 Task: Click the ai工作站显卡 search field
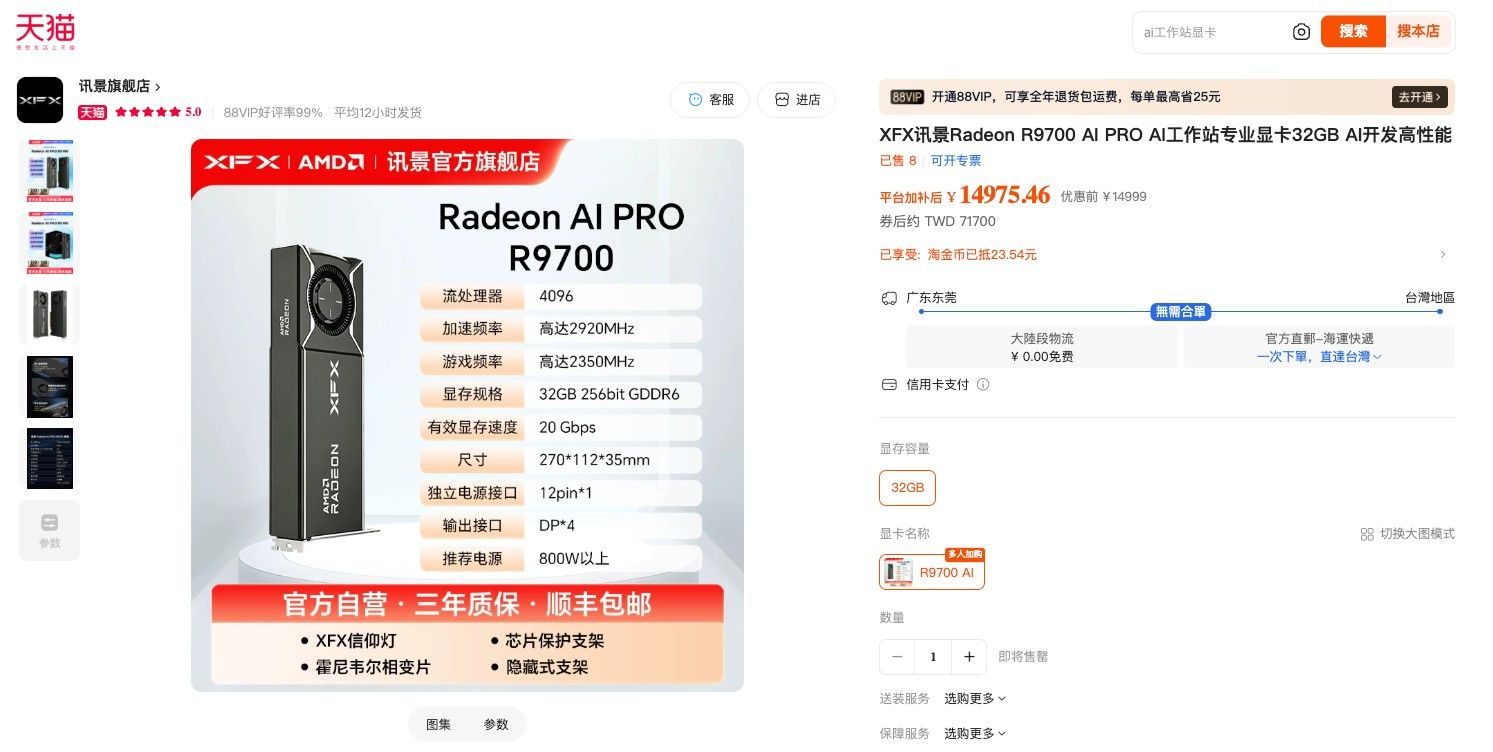click(1210, 32)
